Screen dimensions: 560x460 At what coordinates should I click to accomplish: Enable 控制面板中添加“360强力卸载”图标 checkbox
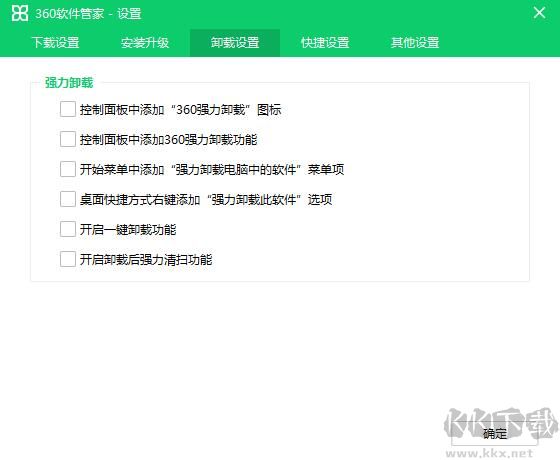coord(68,109)
